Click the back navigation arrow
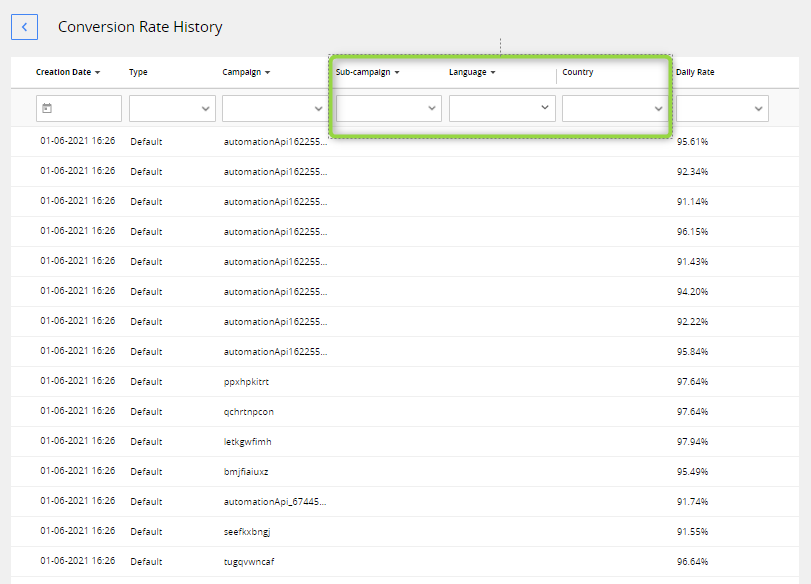Image resolution: width=811 pixels, height=584 pixels. 24,27
